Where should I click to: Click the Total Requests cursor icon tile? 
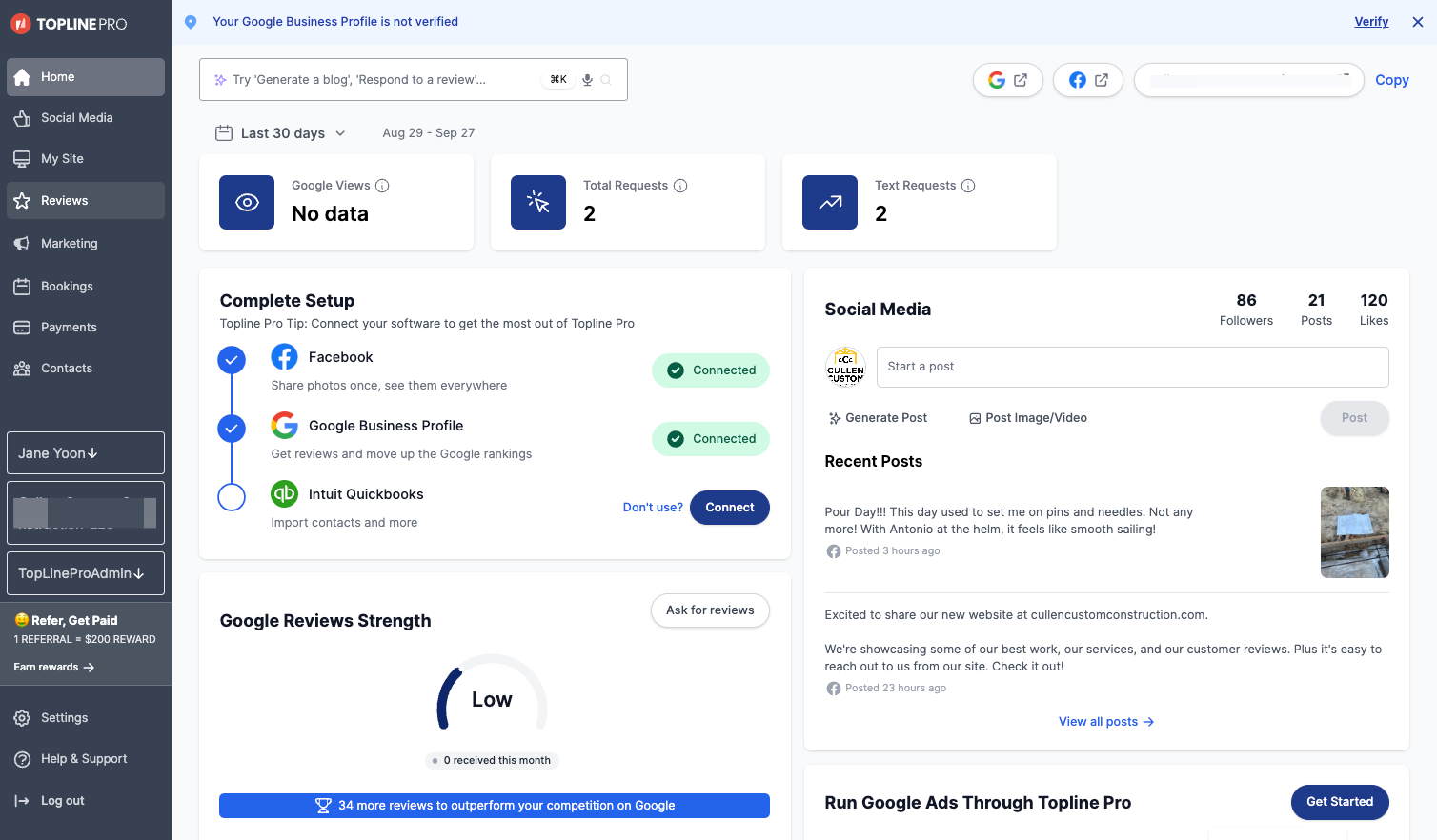tap(538, 203)
